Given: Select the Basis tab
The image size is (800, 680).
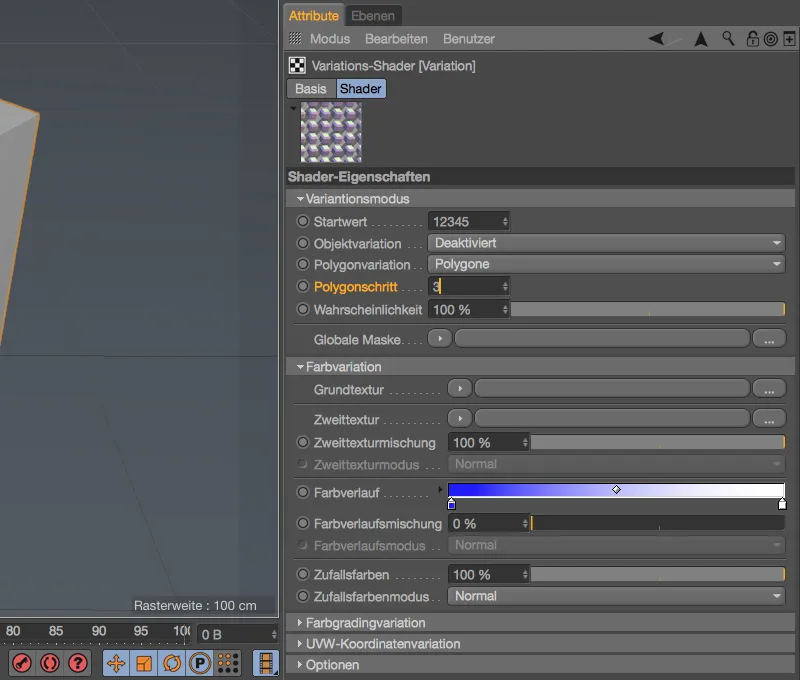Looking at the screenshot, I should 311,89.
